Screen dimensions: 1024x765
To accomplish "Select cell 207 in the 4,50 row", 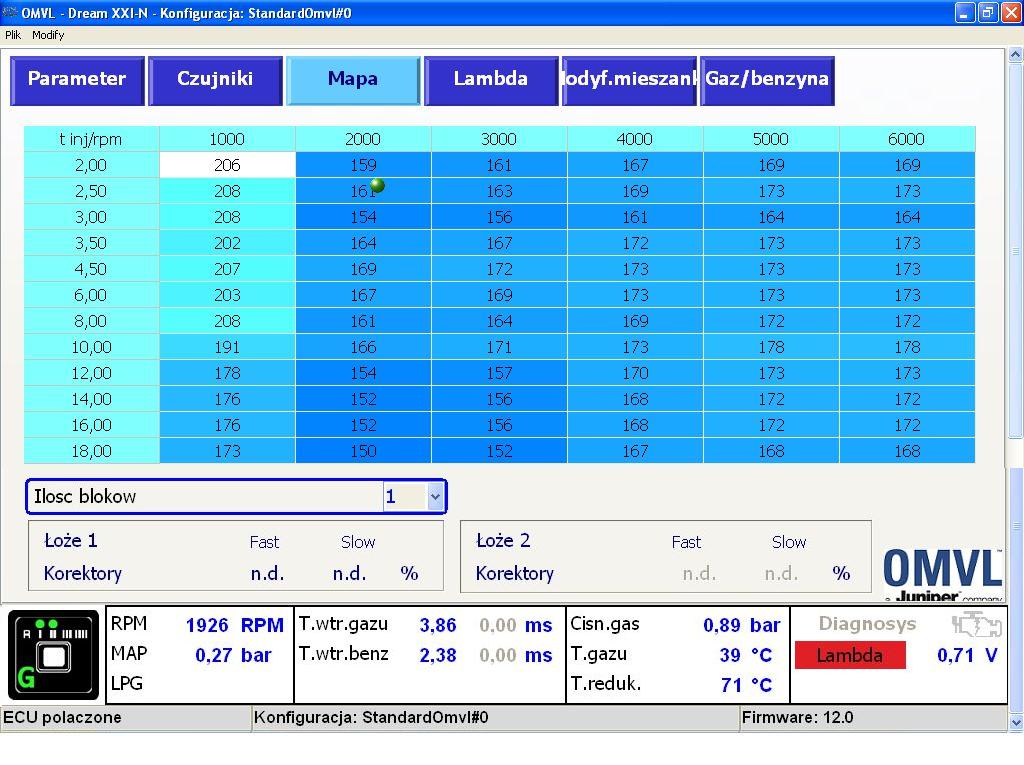I will (x=227, y=269).
